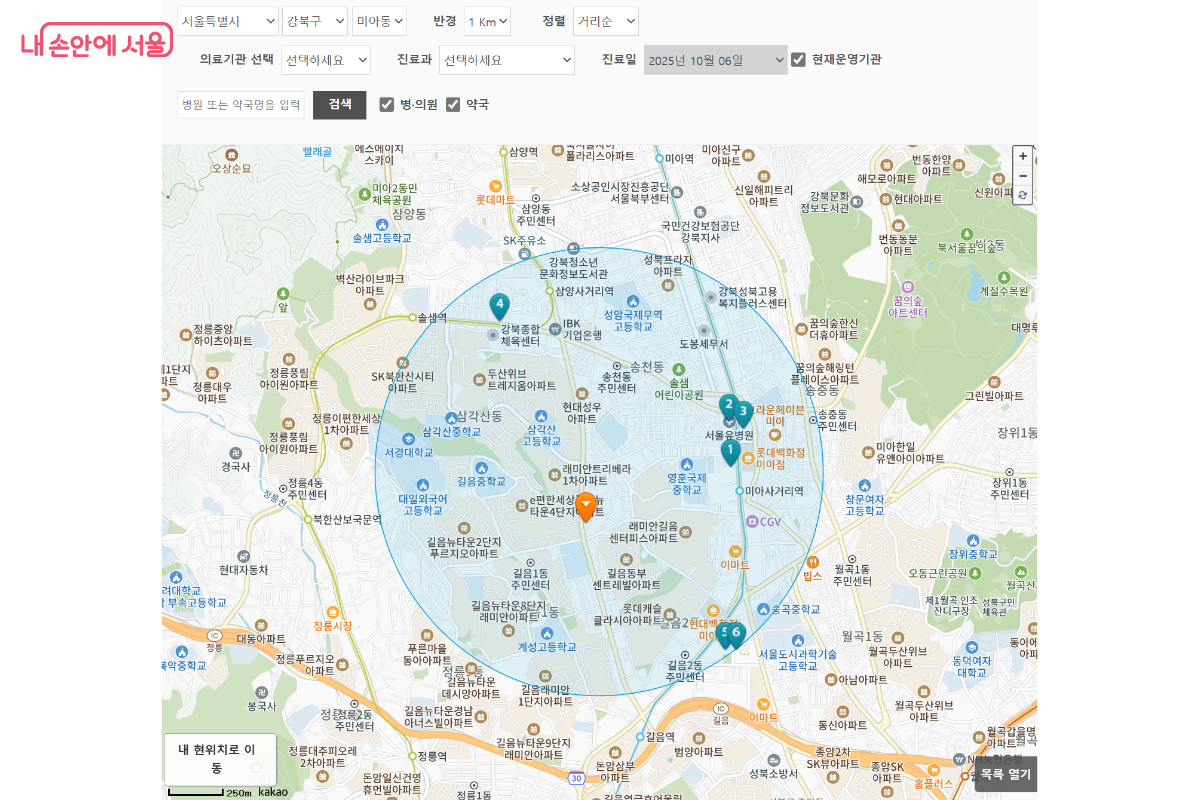Expand the 강북구 district dropdown
The height and width of the screenshot is (800, 1200).
315,21
